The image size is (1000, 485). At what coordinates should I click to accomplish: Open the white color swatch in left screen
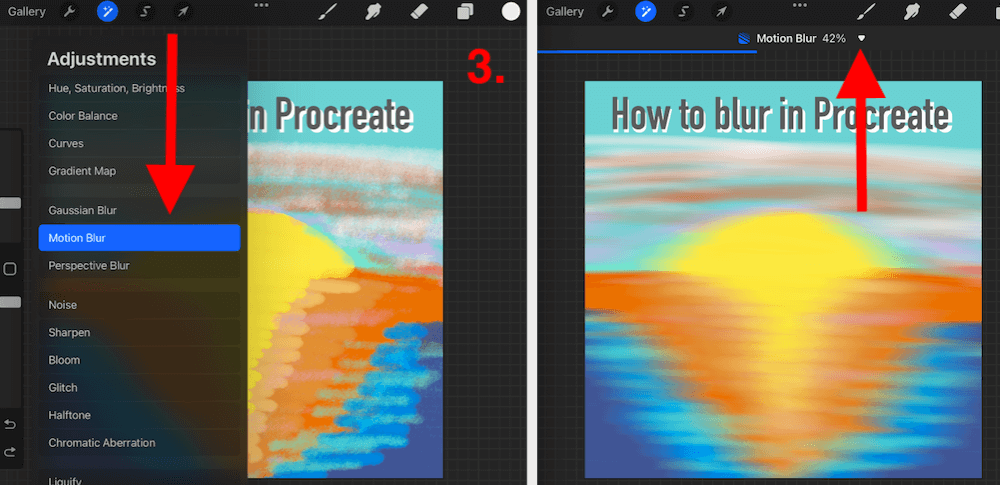pyautogui.click(x=511, y=11)
